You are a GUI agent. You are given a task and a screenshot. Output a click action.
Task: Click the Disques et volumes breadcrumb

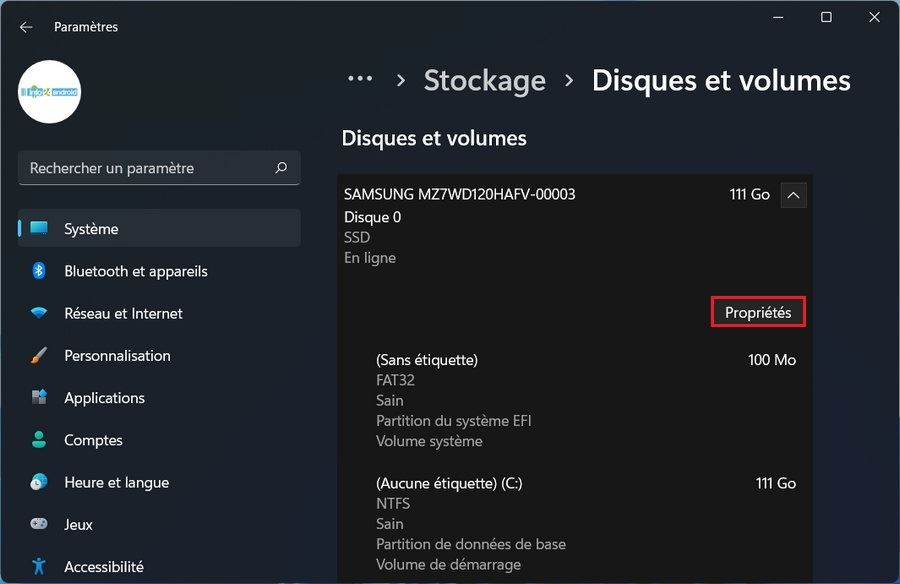click(720, 80)
